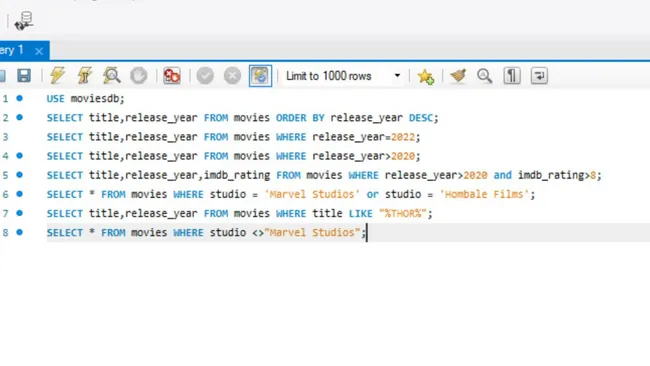
Task: Stop the running query hand icon
Action: [138, 76]
